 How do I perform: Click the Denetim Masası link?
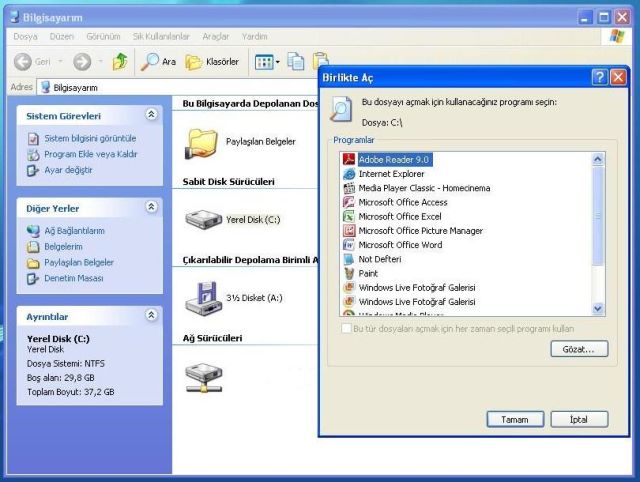pyautogui.click(x=73, y=278)
